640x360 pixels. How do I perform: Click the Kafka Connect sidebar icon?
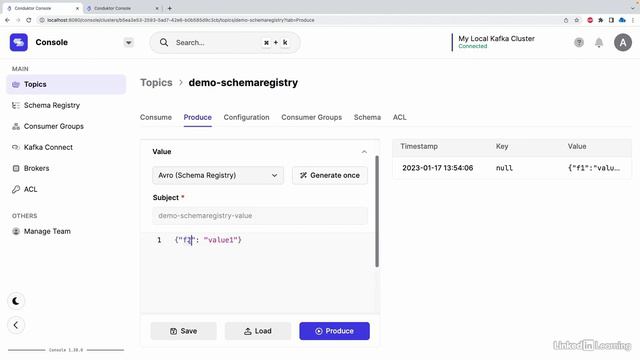pos(16,147)
